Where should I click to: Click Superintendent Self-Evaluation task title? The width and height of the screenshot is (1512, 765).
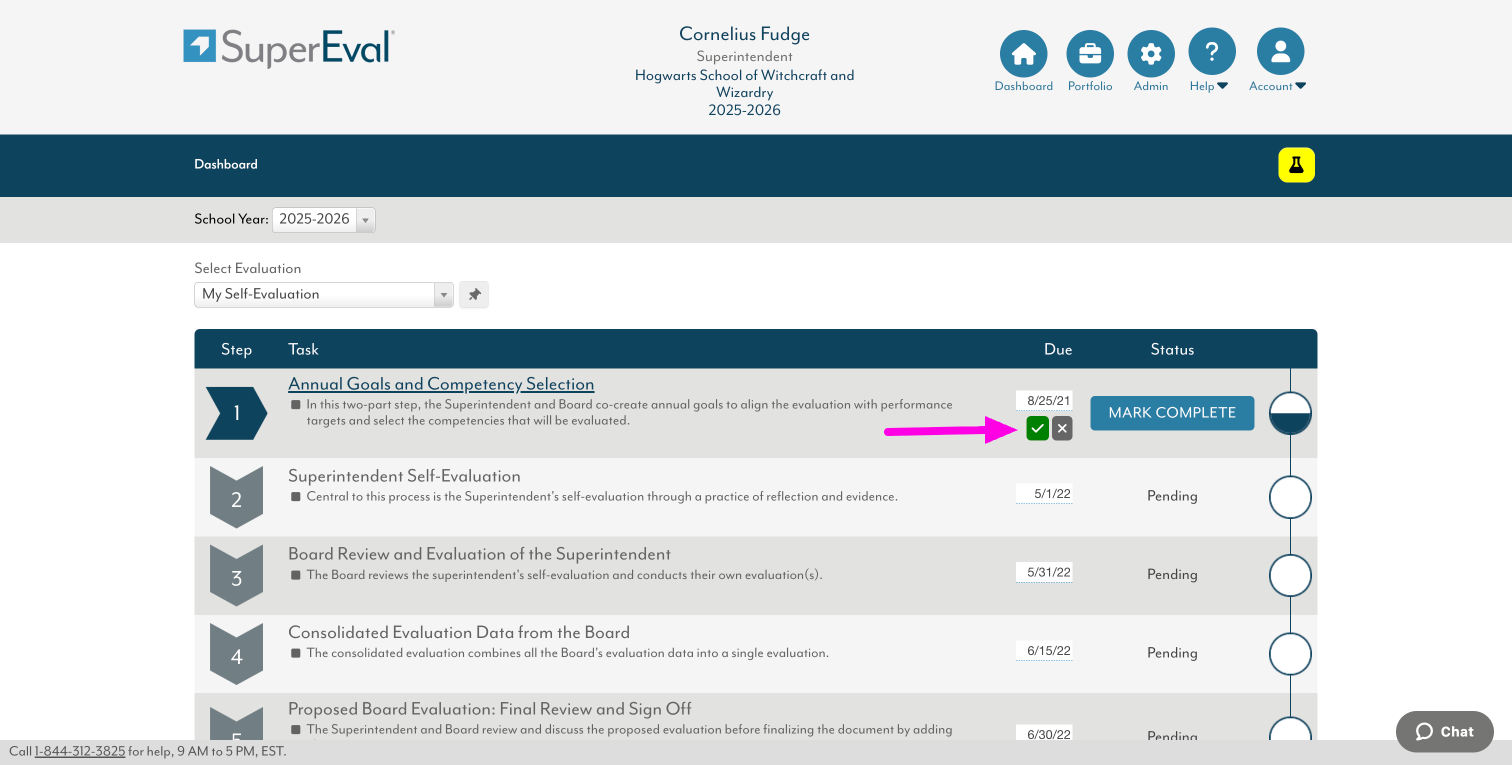tap(404, 476)
